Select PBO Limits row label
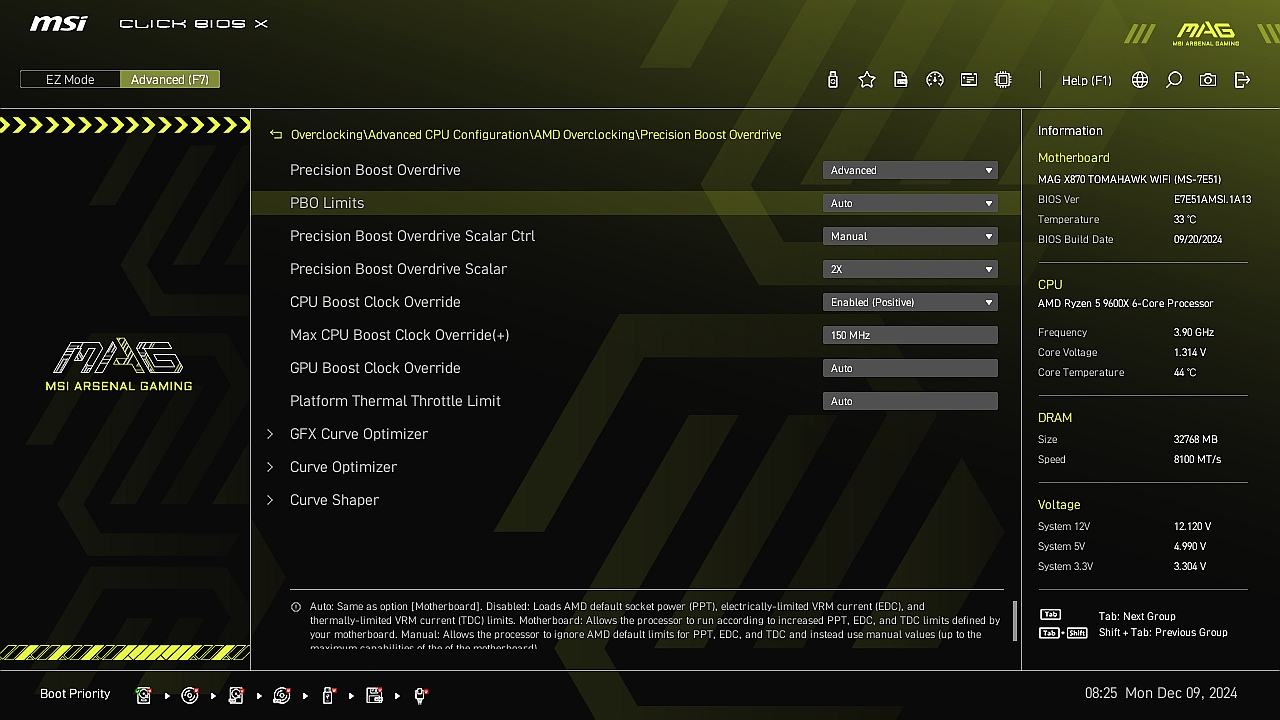The width and height of the screenshot is (1280, 720). [327, 203]
